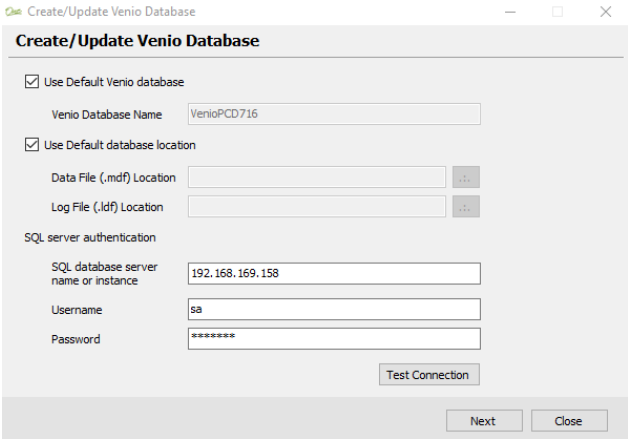Click the Password label
This screenshot has height=439, width=628.
coord(76,339)
